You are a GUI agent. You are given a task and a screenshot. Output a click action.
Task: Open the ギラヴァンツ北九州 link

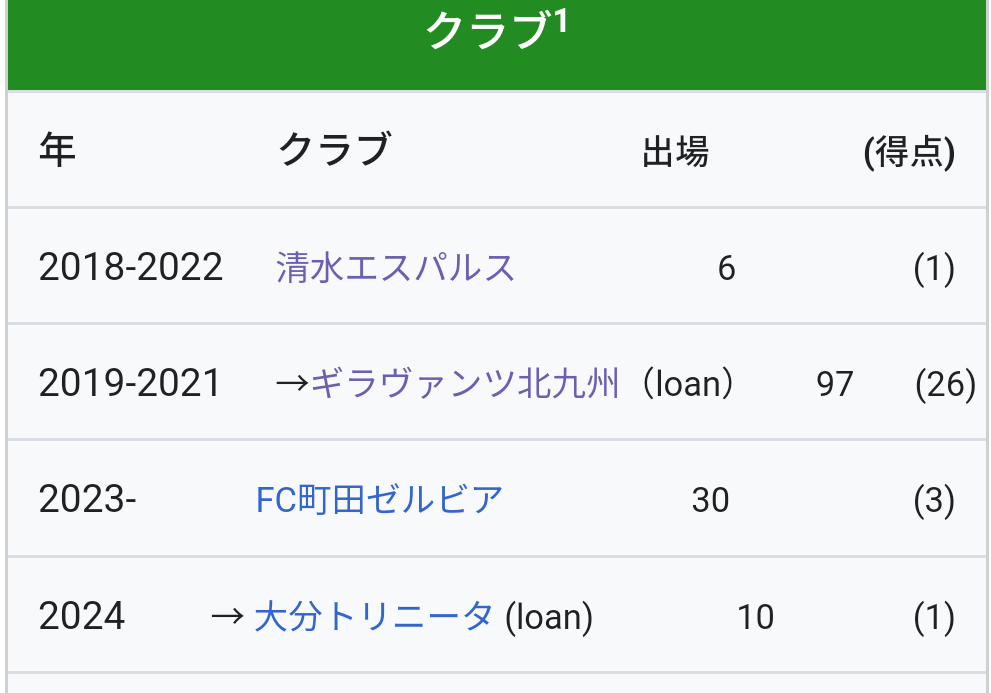point(465,383)
